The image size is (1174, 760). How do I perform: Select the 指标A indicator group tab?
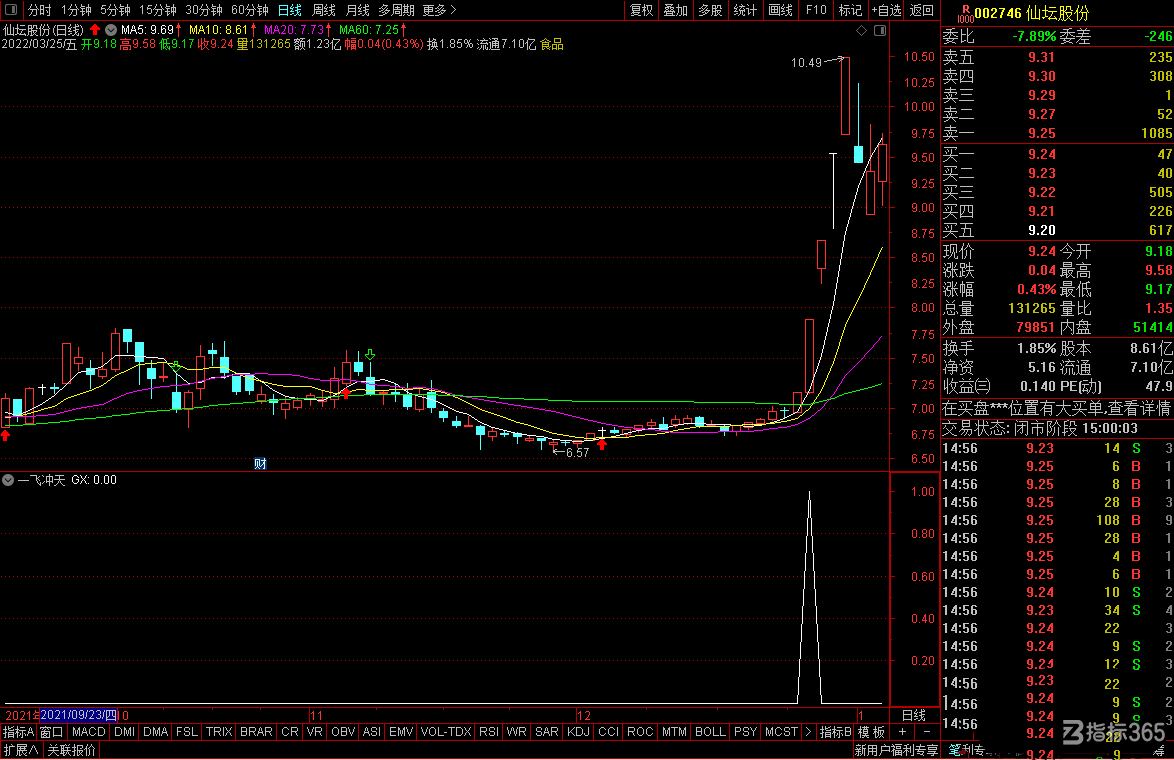(19, 732)
